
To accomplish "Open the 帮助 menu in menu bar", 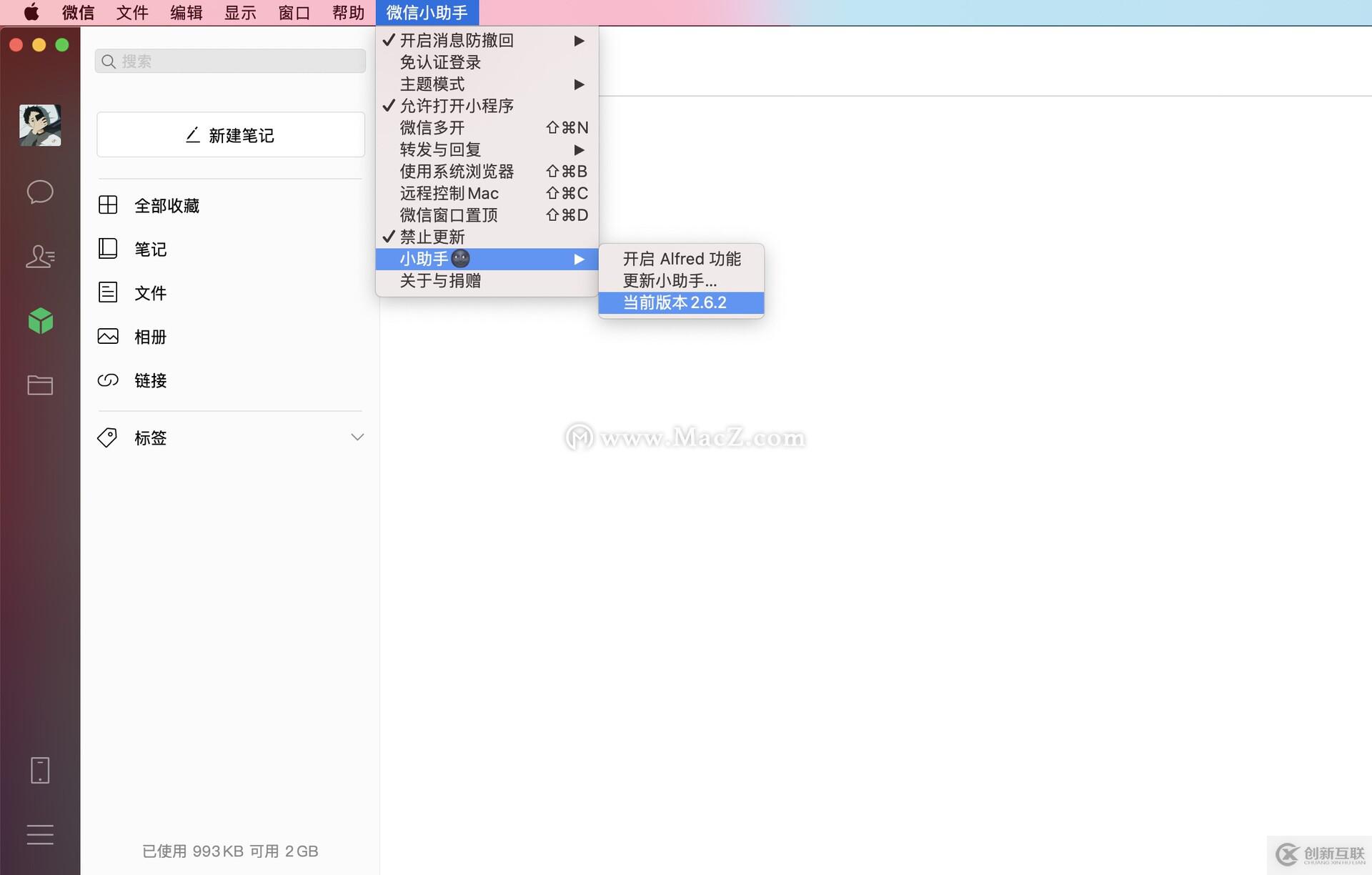I will (x=347, y=12).
